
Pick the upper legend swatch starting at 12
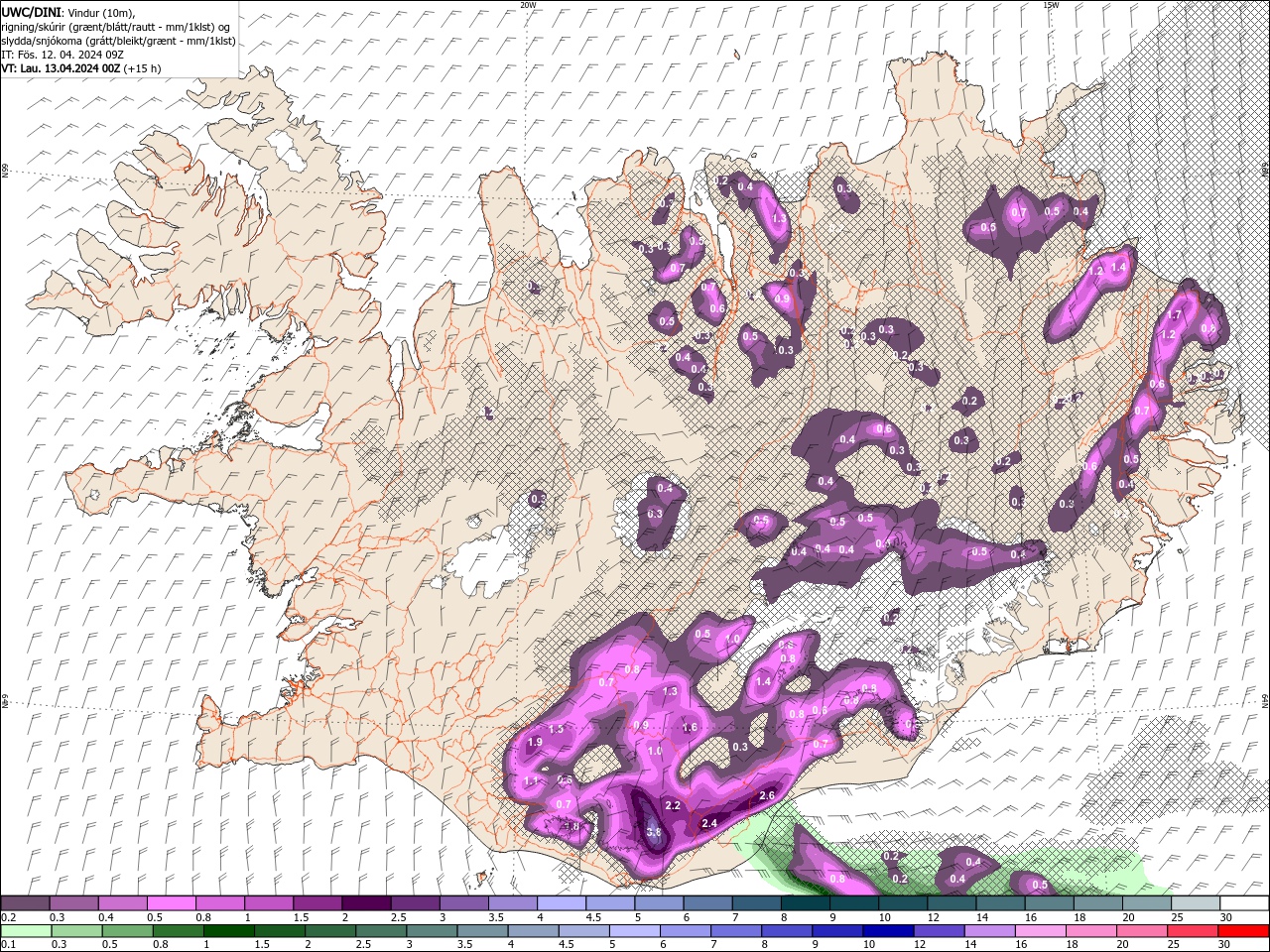(x=952, y=903)
